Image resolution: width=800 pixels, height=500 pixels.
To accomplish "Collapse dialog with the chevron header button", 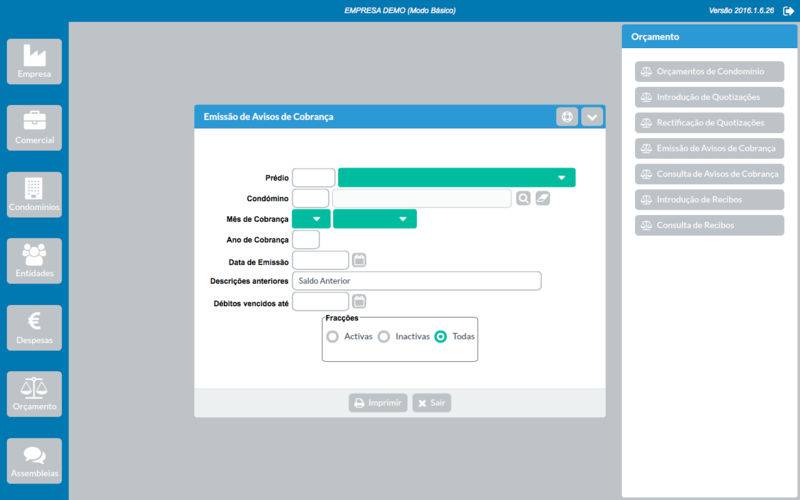I will (x=592, y=117).
